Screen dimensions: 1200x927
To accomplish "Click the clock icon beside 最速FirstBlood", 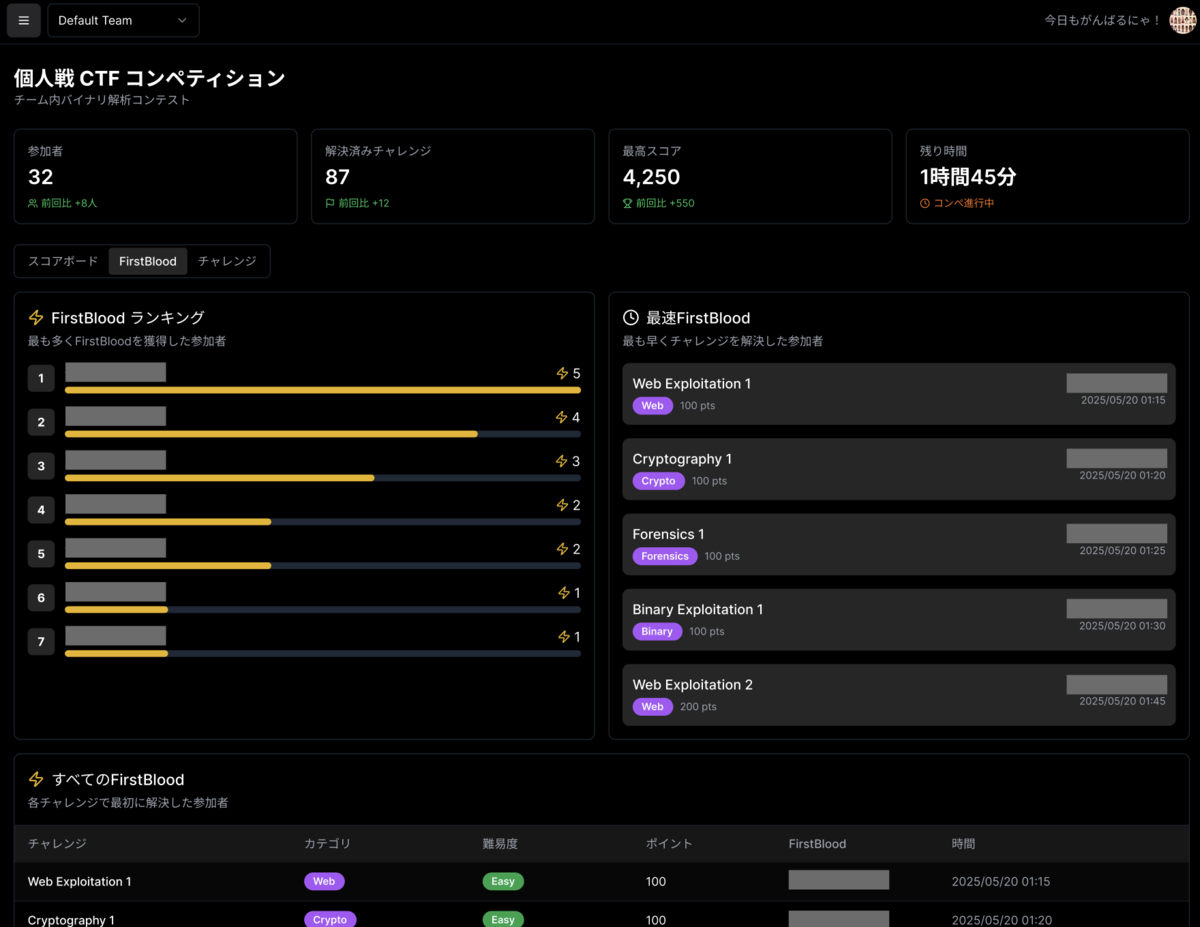I will point(631,317).
